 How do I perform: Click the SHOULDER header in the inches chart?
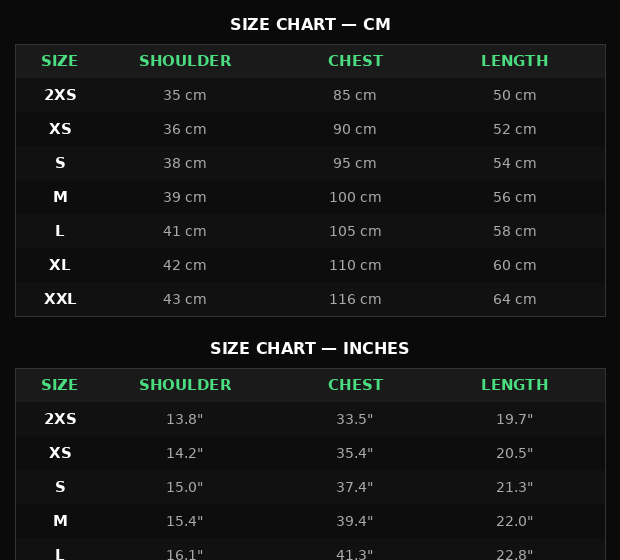point(185,385)
